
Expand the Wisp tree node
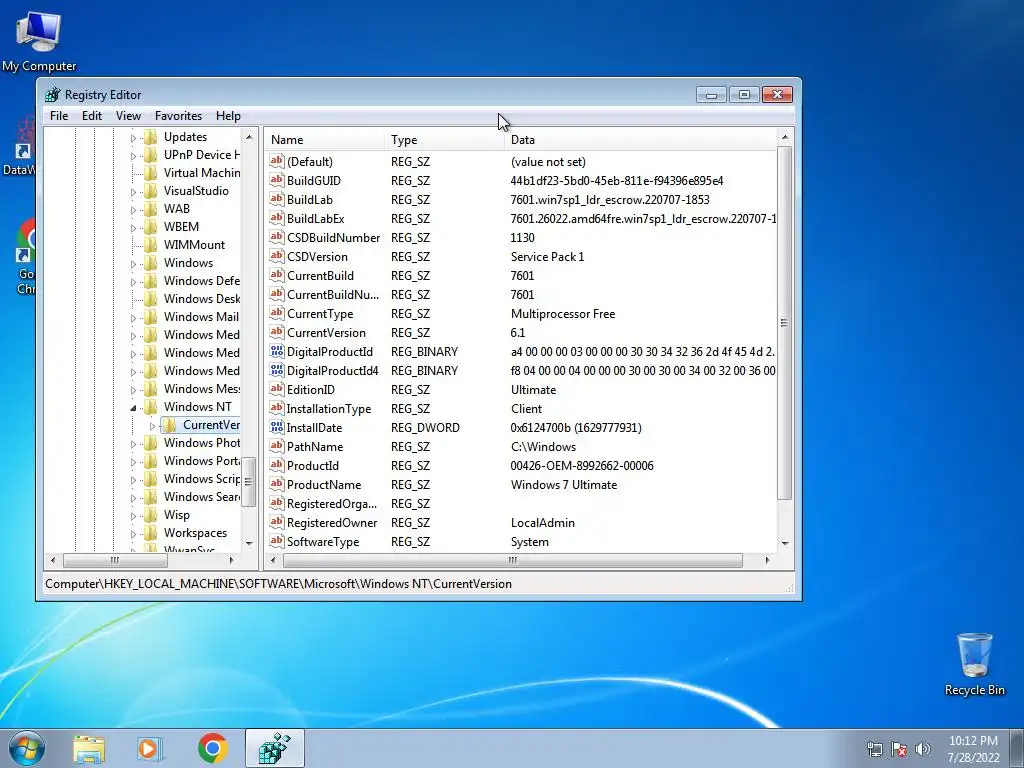pos(133,516)
